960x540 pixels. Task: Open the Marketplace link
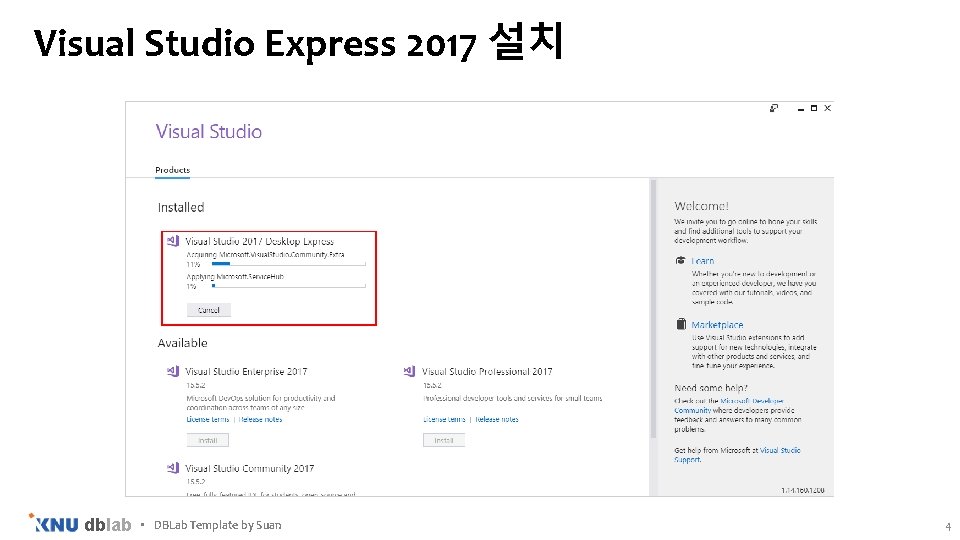pos(718,324)
